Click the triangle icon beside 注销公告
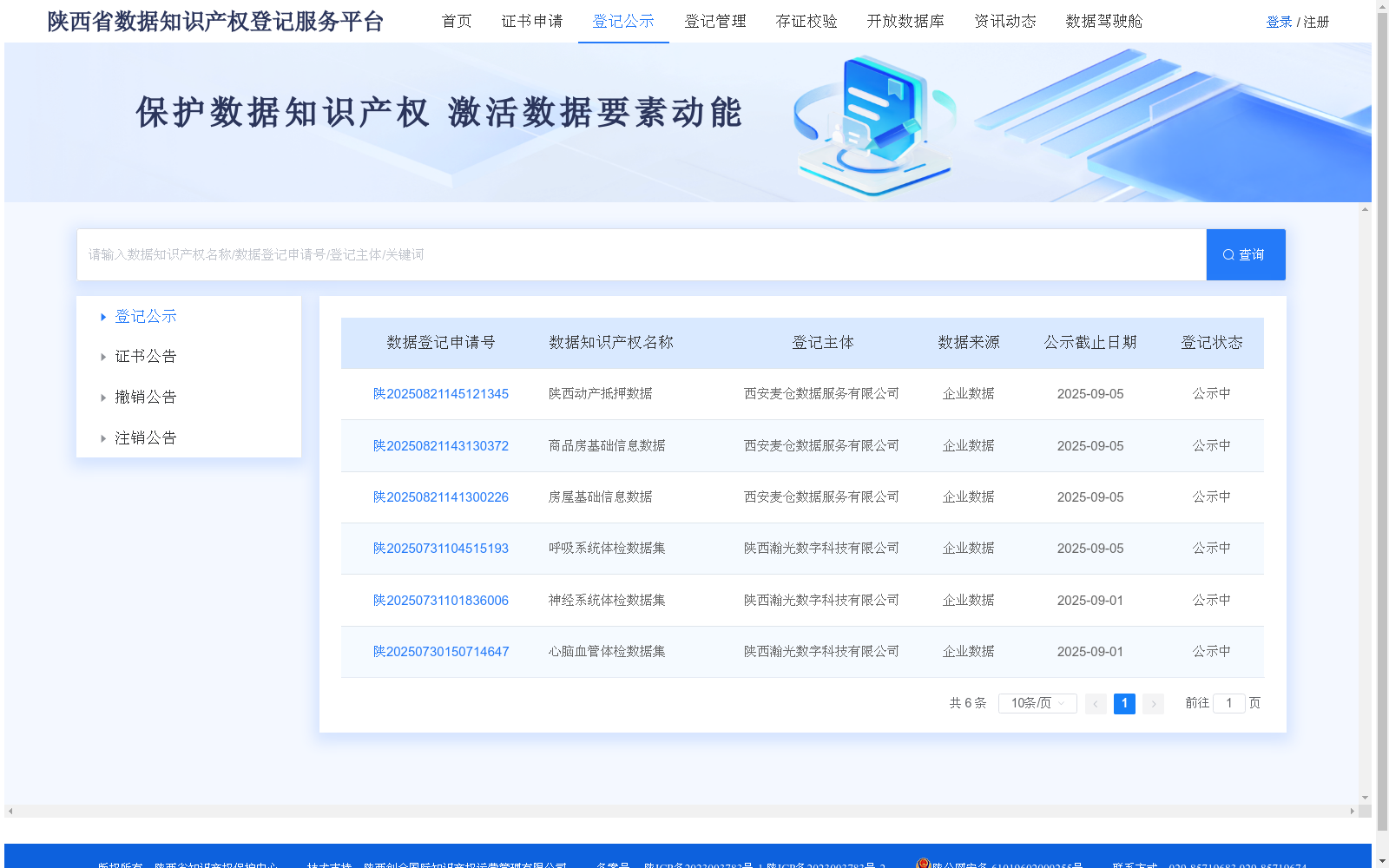Image resolution: width=1389 pixels, height=868 pixels. pyautogui.click(x=103, y=437)
